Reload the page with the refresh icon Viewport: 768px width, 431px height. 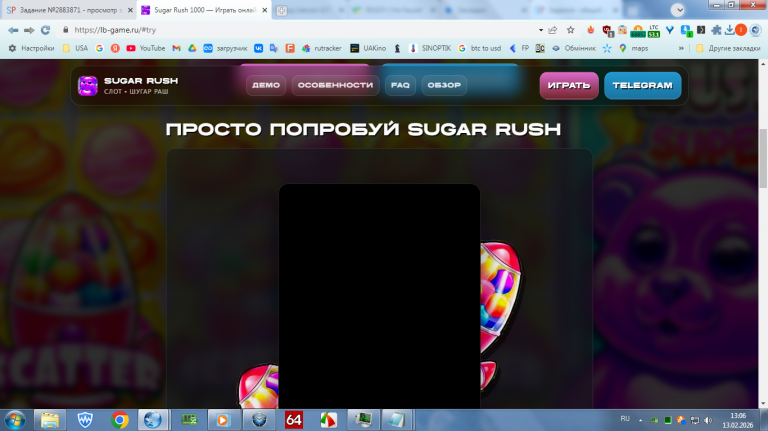tap(46, 30)
